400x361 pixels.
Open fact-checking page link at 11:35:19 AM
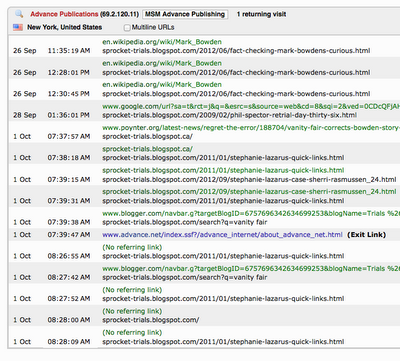click(x=236, y=51)
